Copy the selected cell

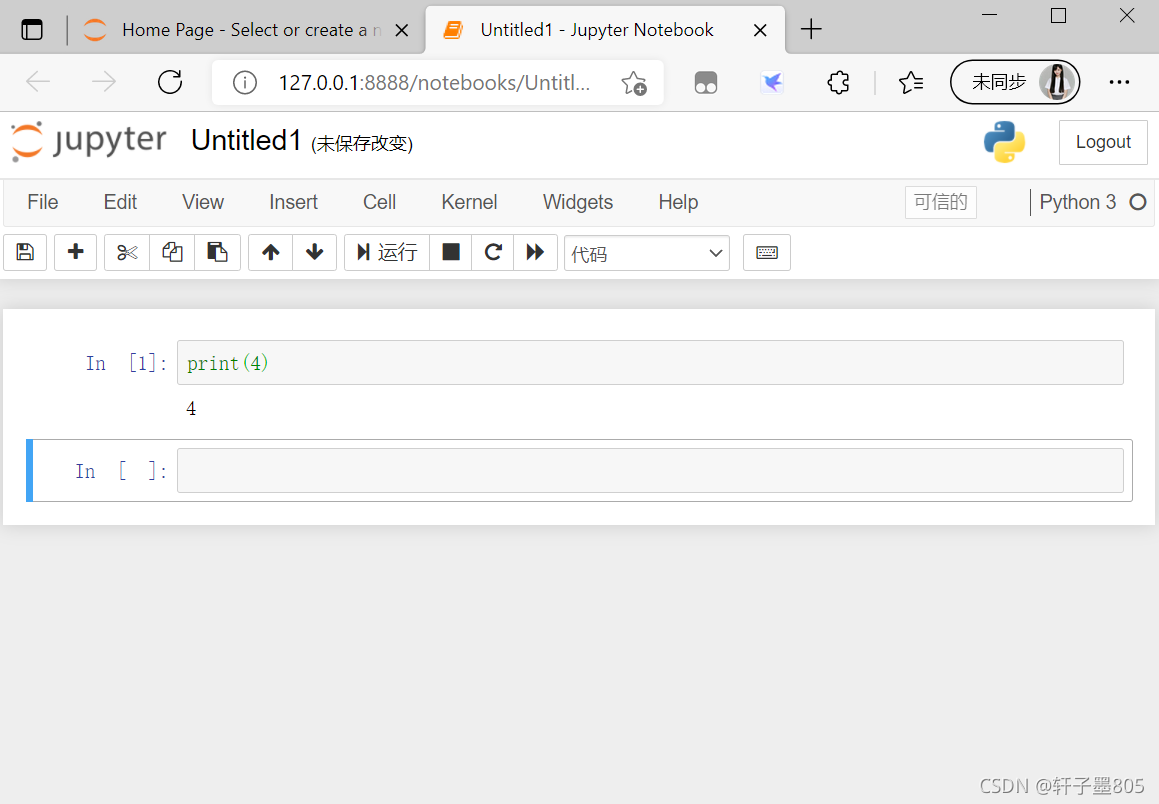172,253
